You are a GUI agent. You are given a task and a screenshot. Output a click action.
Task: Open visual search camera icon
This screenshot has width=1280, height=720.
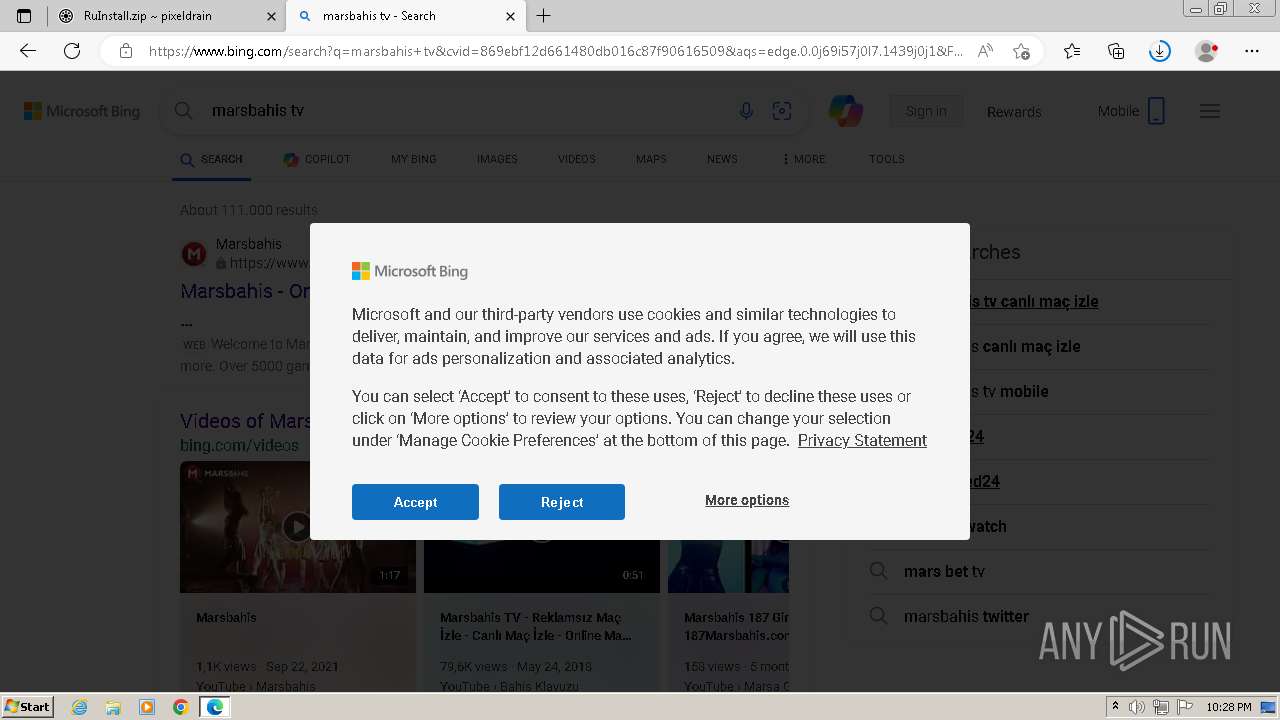pos(782,111)
